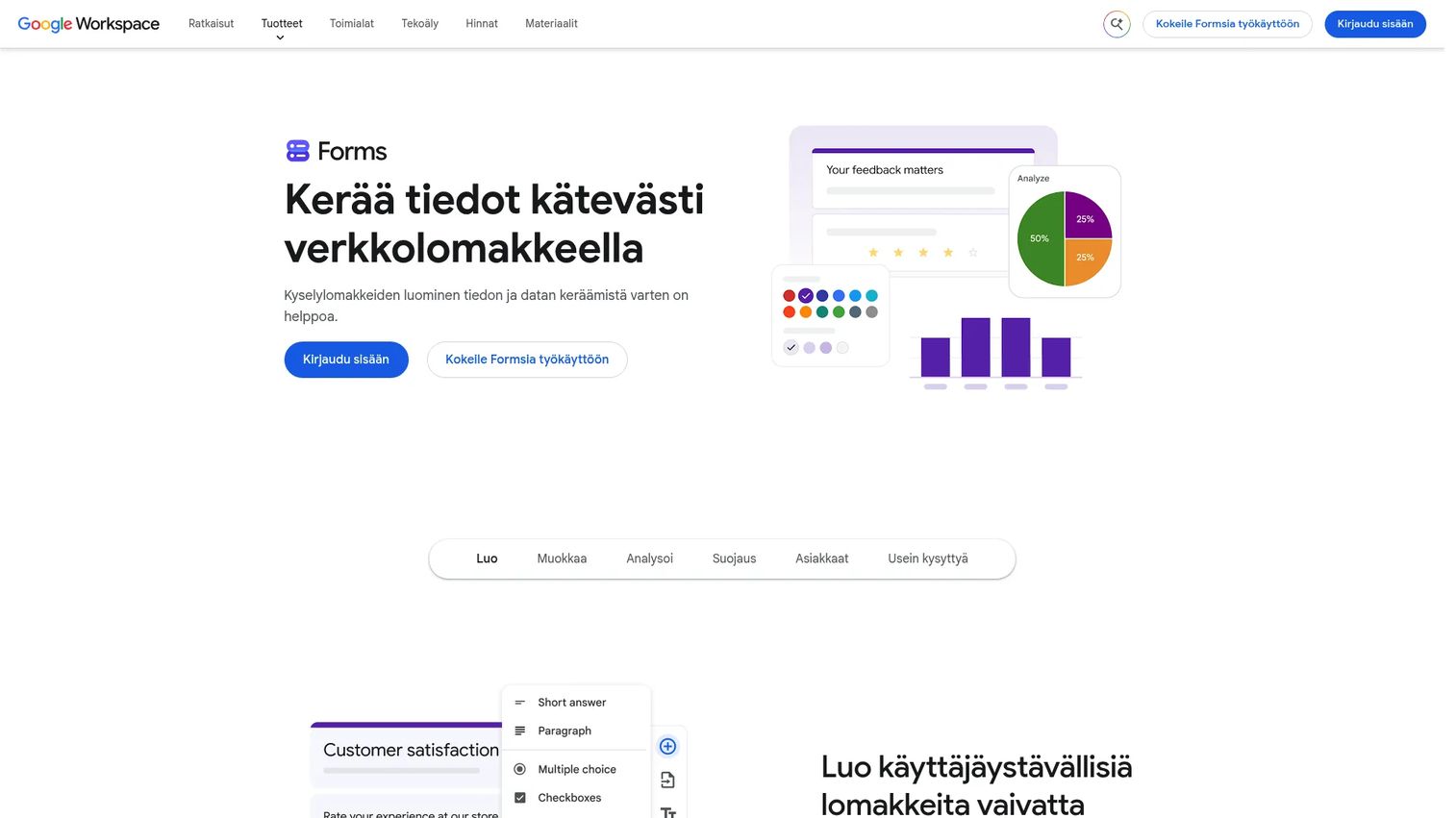
Task: Pick the checked purple swatch in the palette
Action: click(806, 295)
